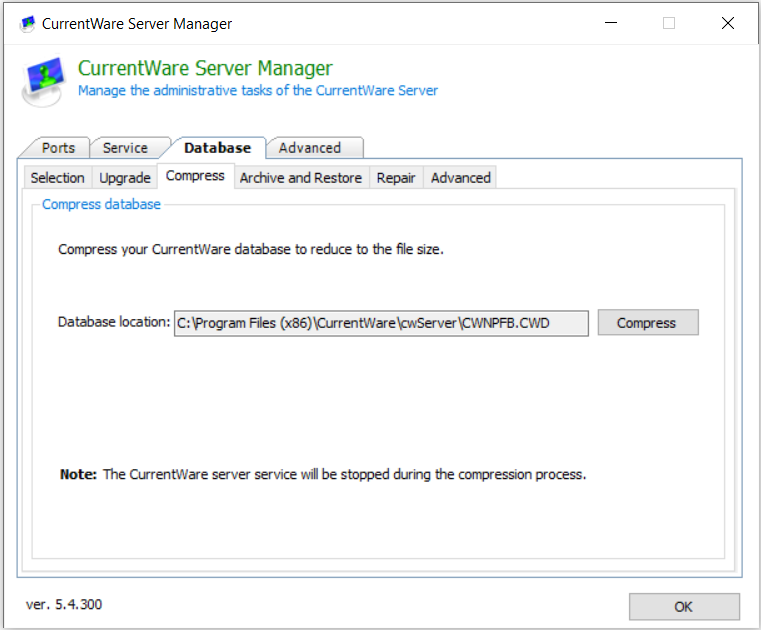The height and width of the screenshot is (630, 761).
Task: Open the Ports tab
Action: click(x=58, y=148)
